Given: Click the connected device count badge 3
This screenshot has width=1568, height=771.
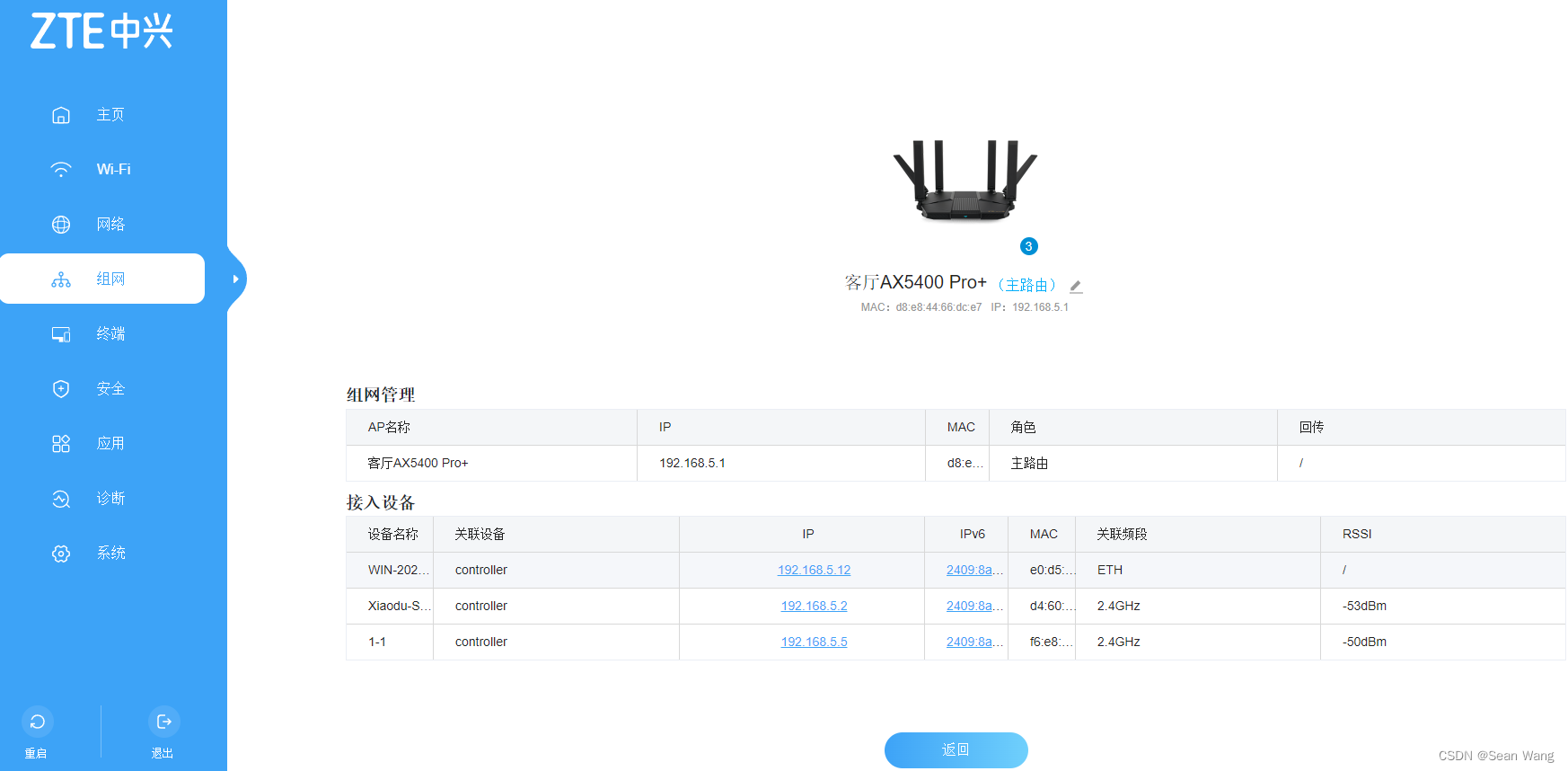Looking at the screenshot, I should [x=1029, y=246].
